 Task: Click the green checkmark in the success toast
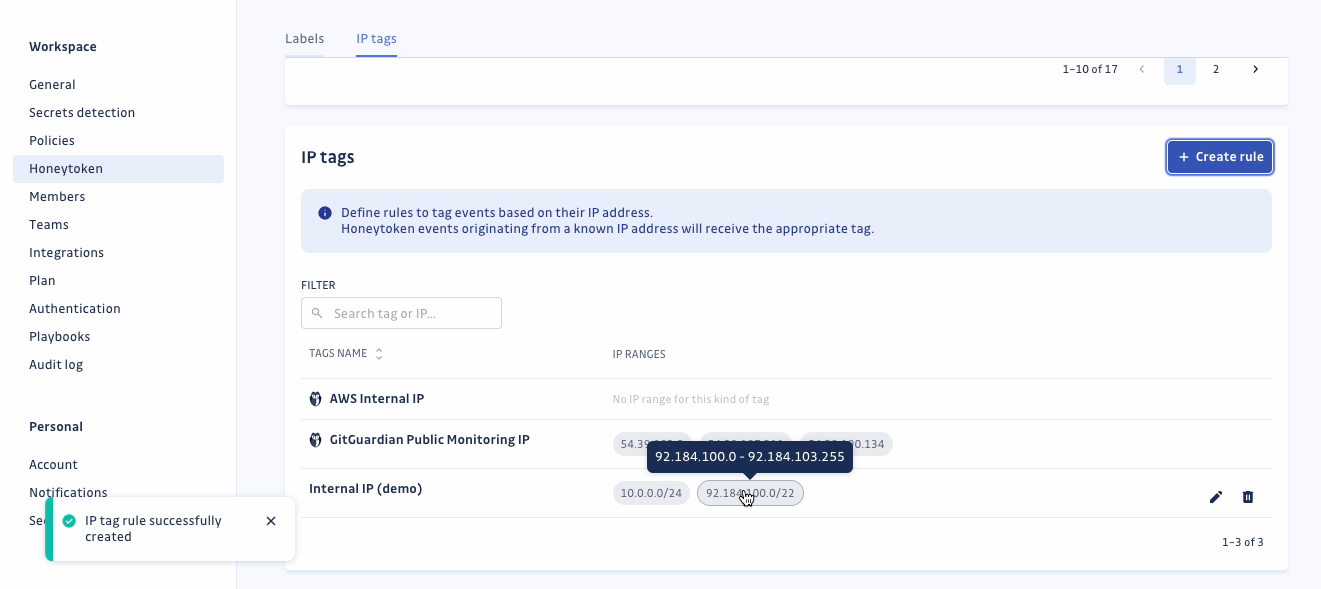68,520
